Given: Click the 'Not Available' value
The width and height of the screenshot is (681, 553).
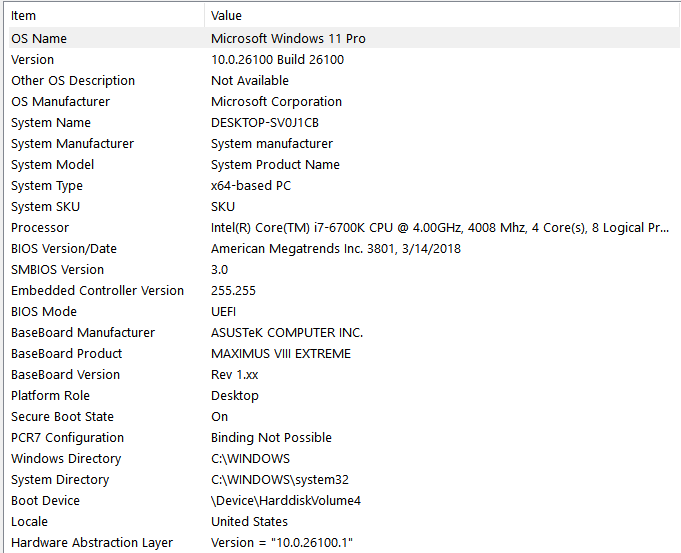Looking at the screenshot, I should click(x=250, y=80).
